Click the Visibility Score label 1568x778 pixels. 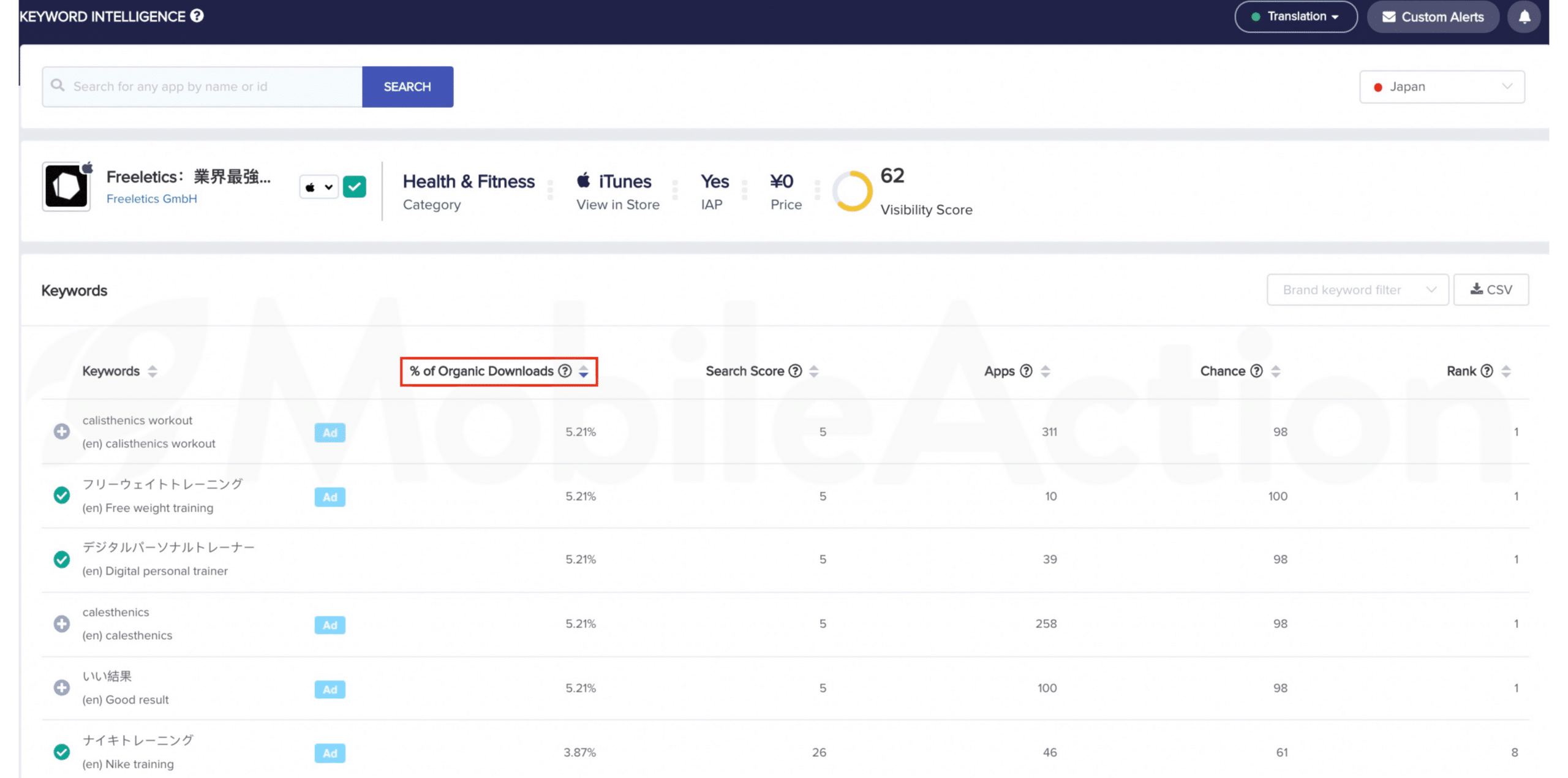926,210
